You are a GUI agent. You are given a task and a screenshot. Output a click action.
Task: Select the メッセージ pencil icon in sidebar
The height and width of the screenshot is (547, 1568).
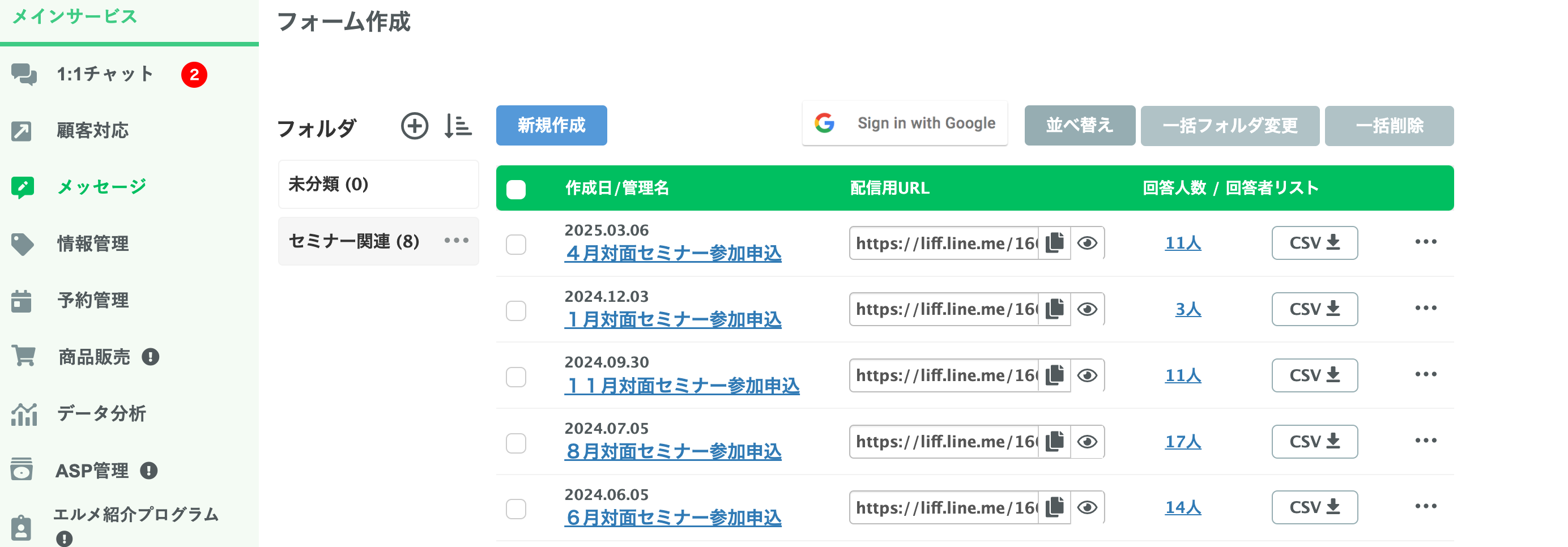23,186
